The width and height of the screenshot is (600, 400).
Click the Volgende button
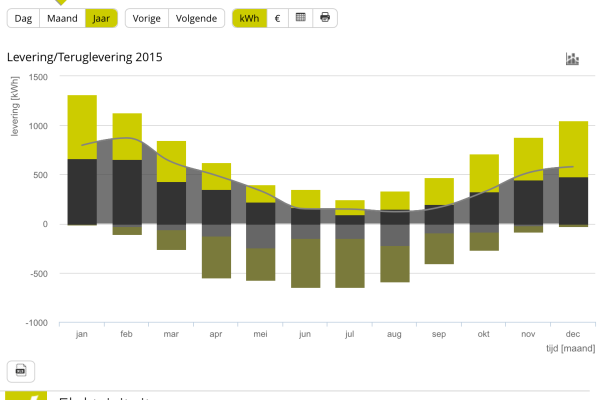click(x=195, y=18)
